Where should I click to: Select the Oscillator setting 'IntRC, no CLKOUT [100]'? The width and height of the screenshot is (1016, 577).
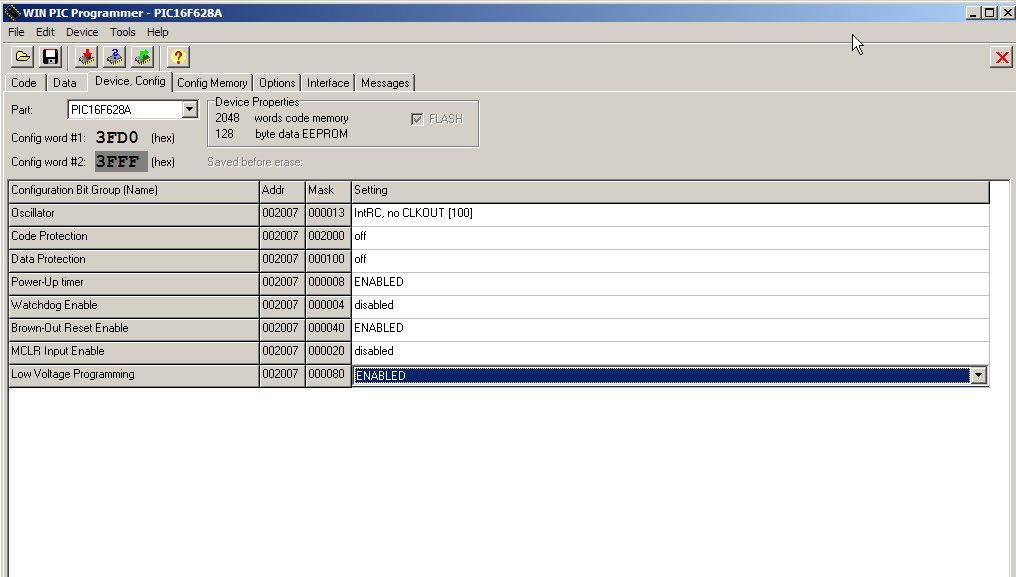670,213
